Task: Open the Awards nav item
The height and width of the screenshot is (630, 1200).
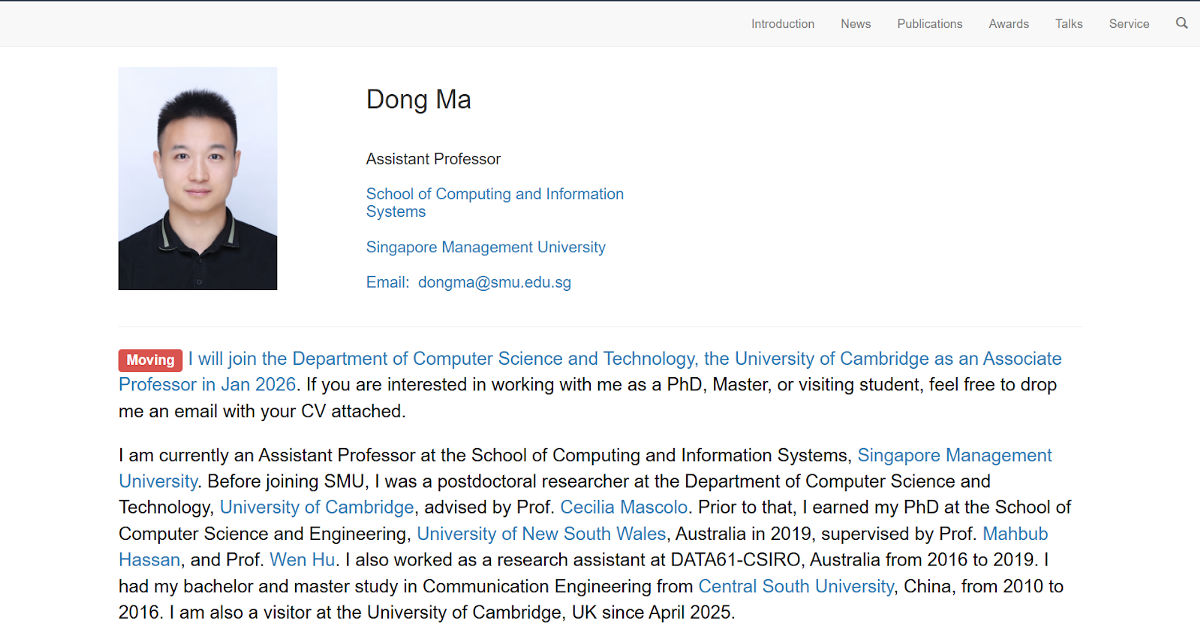Action: coord(1009,24)
